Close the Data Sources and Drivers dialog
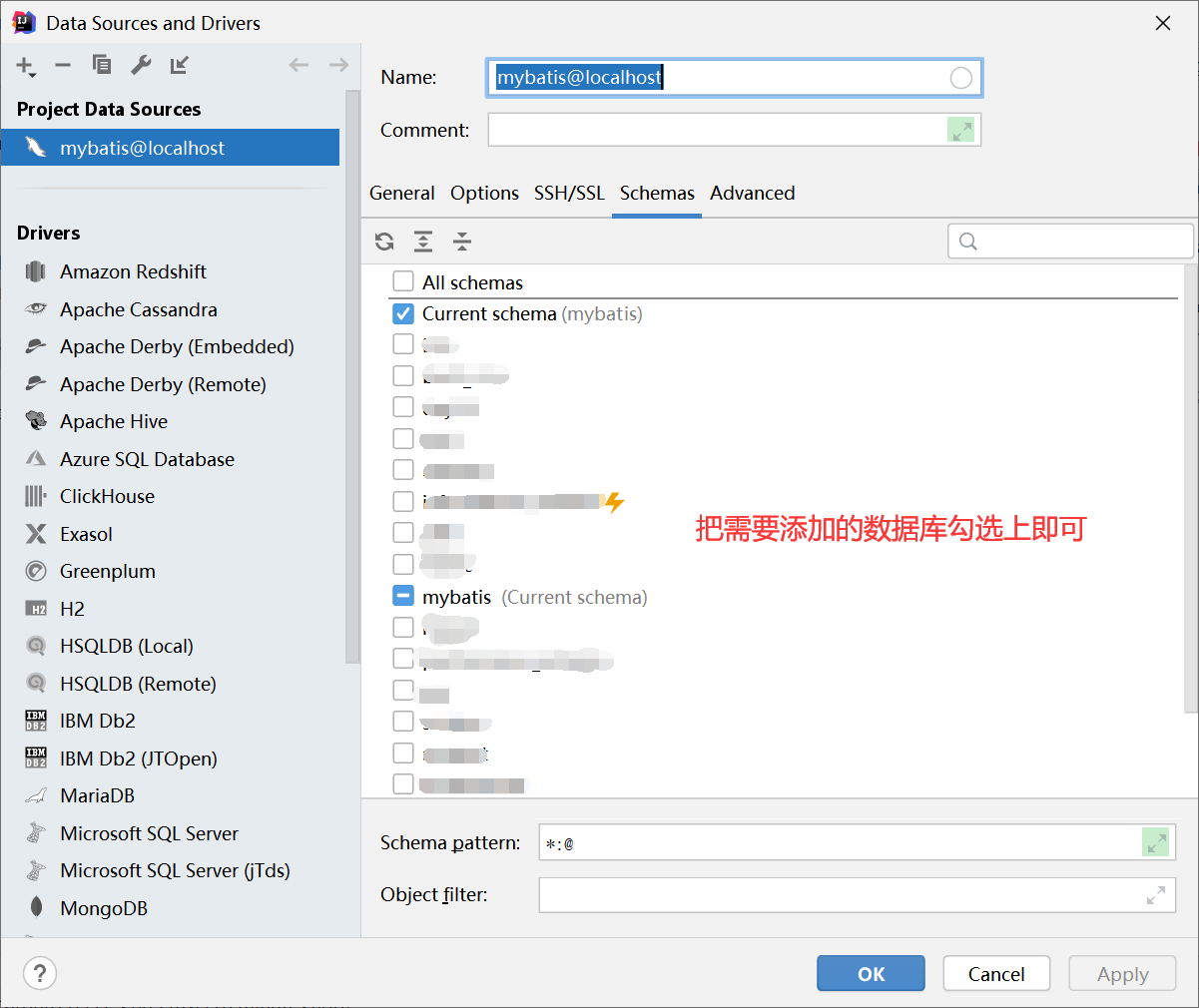 coord(1163,23)
